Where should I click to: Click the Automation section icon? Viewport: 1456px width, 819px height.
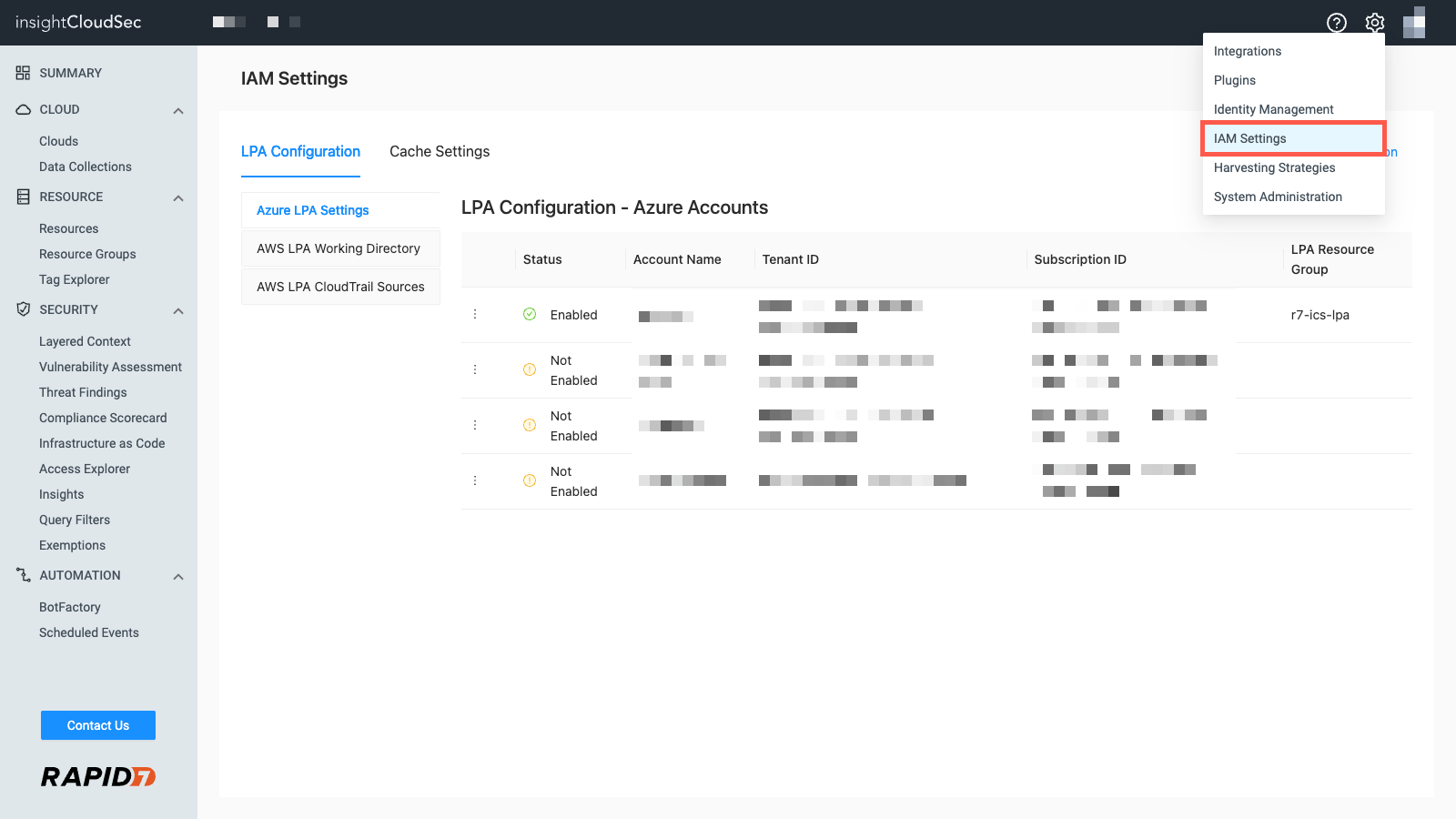tap(23, 575)
